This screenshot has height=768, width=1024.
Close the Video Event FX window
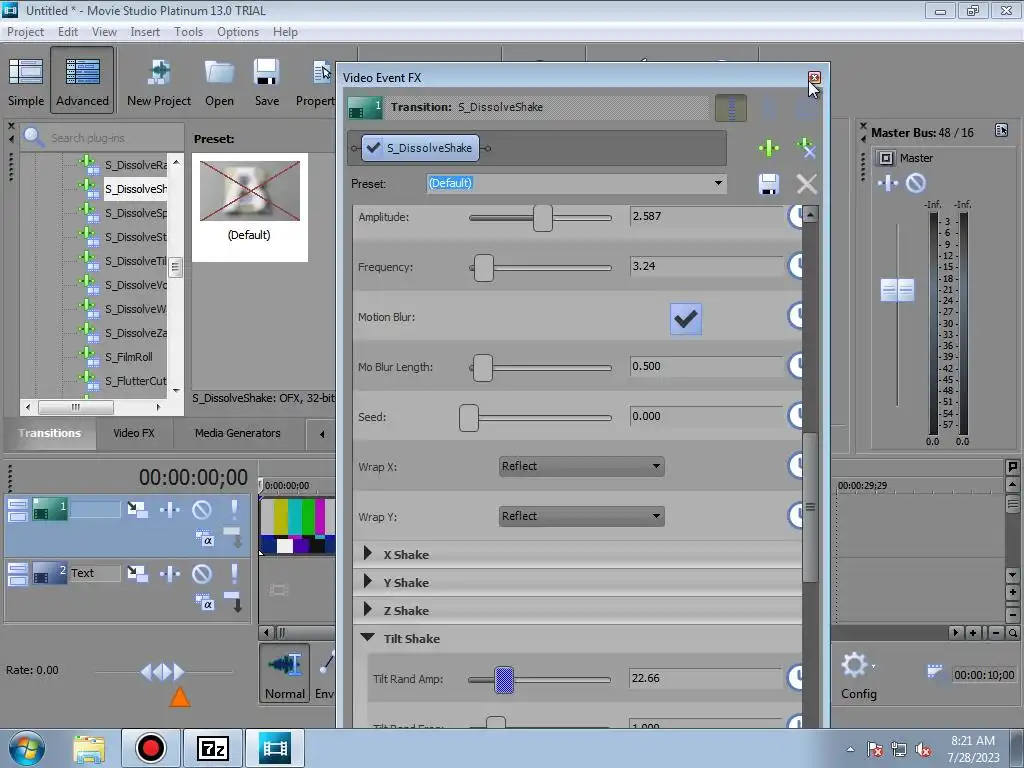(814, 78)
